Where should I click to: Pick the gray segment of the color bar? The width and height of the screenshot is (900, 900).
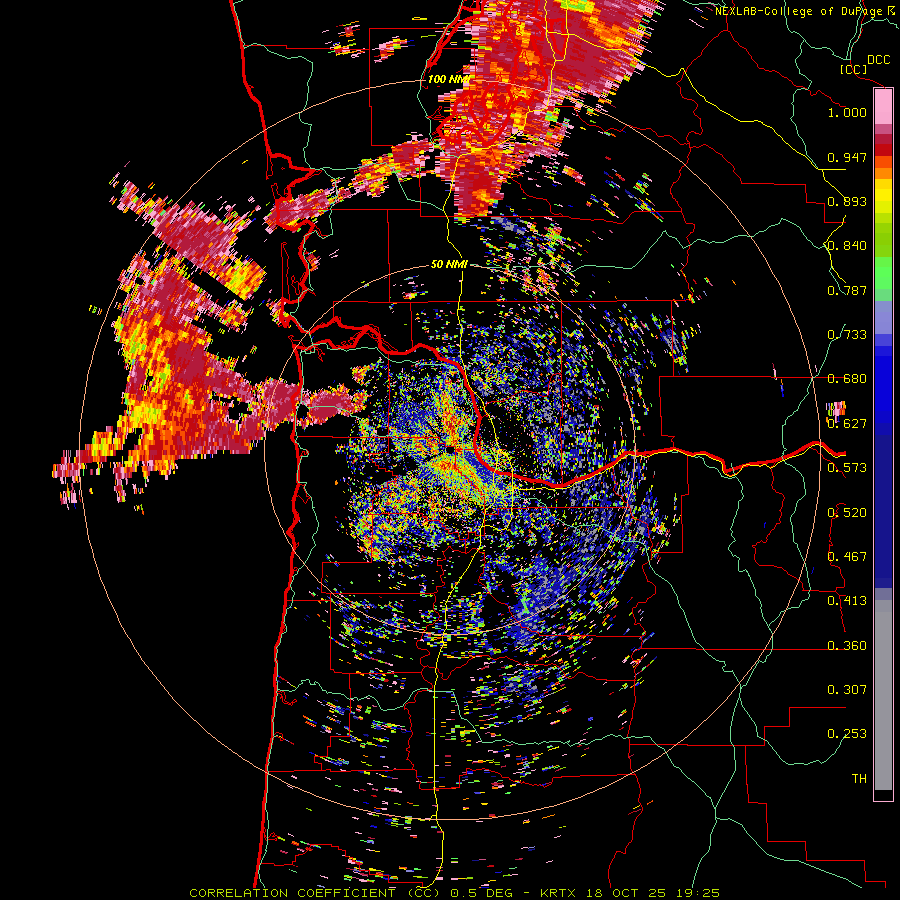tap(883, 695)
